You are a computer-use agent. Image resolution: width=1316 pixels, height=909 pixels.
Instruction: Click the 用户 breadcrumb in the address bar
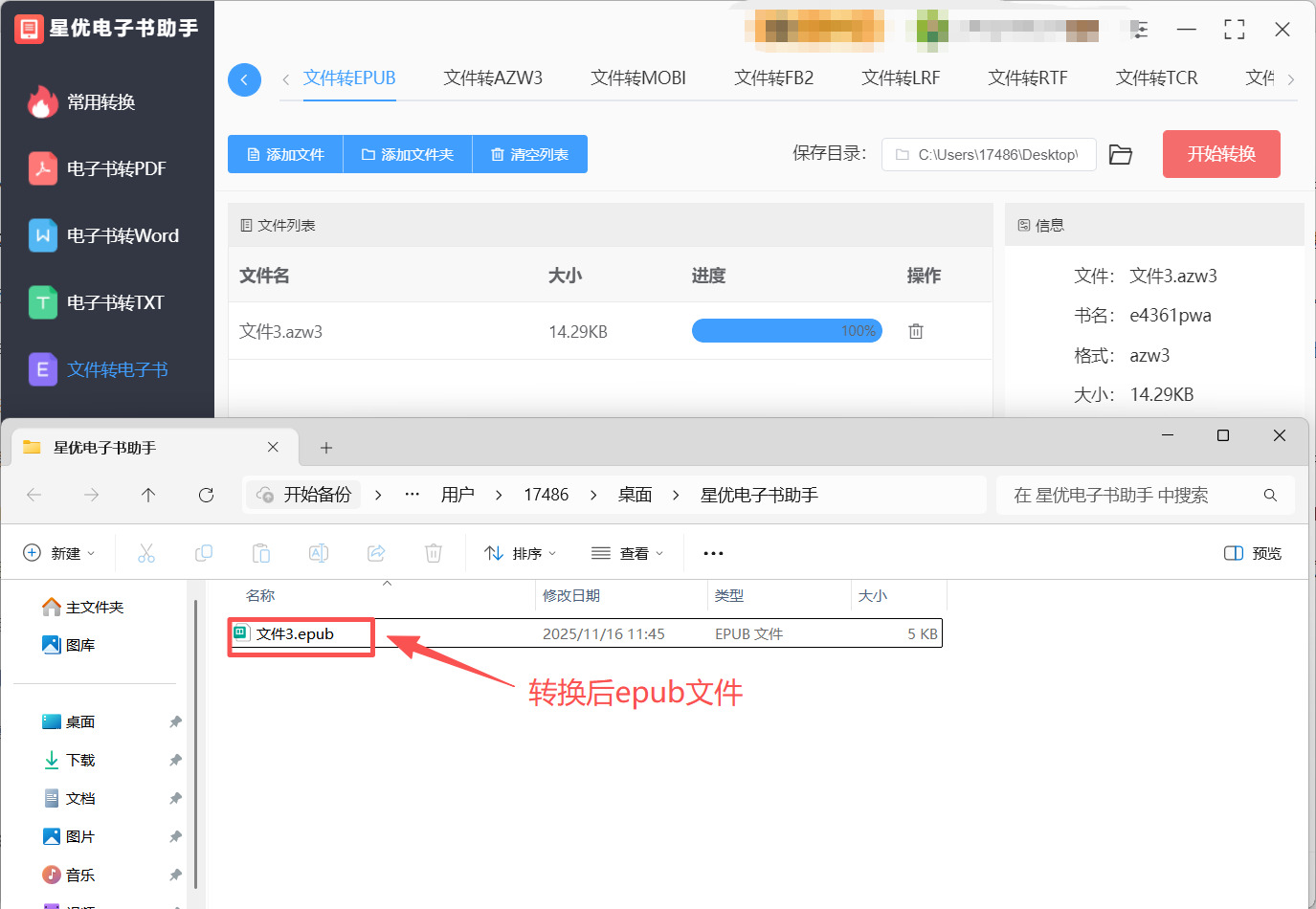457,495
